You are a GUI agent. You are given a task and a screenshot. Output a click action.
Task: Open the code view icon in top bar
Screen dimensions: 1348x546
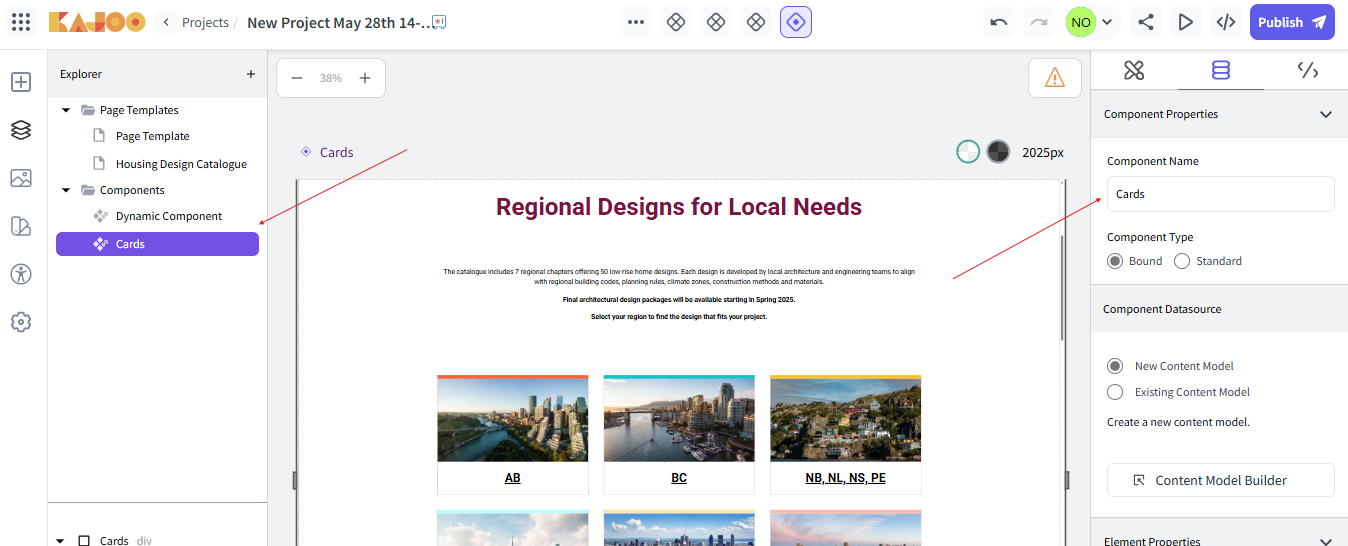(x=1225, y=22)
